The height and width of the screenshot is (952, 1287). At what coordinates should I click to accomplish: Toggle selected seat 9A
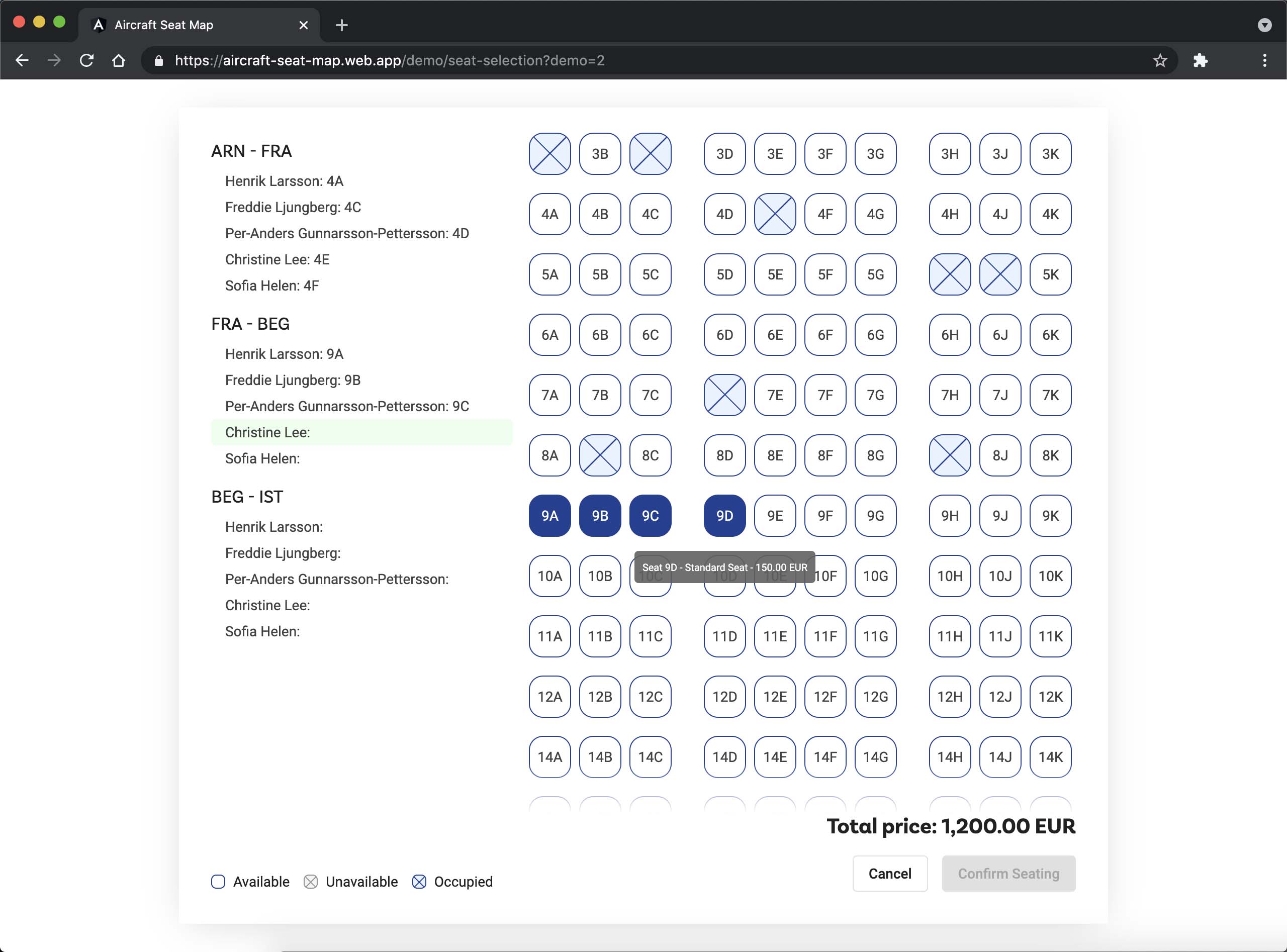pos(549,515)
